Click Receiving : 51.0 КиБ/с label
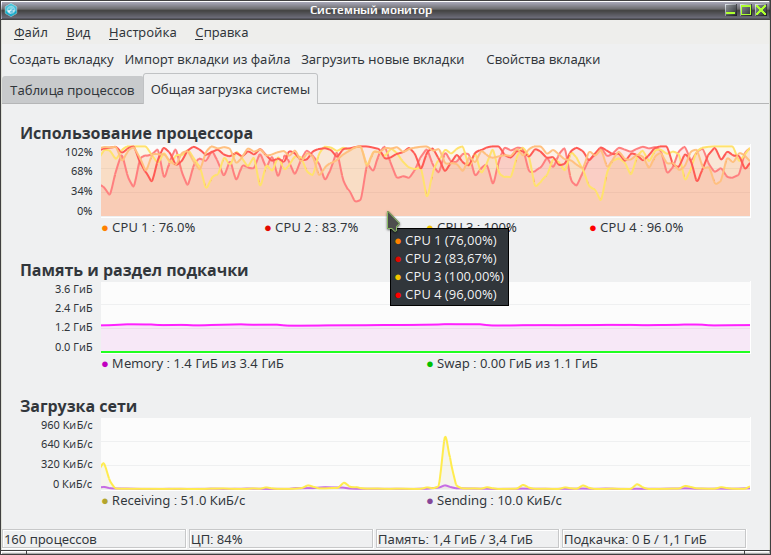The height and width of the screenshot is (555, 771). click(178, 500)
